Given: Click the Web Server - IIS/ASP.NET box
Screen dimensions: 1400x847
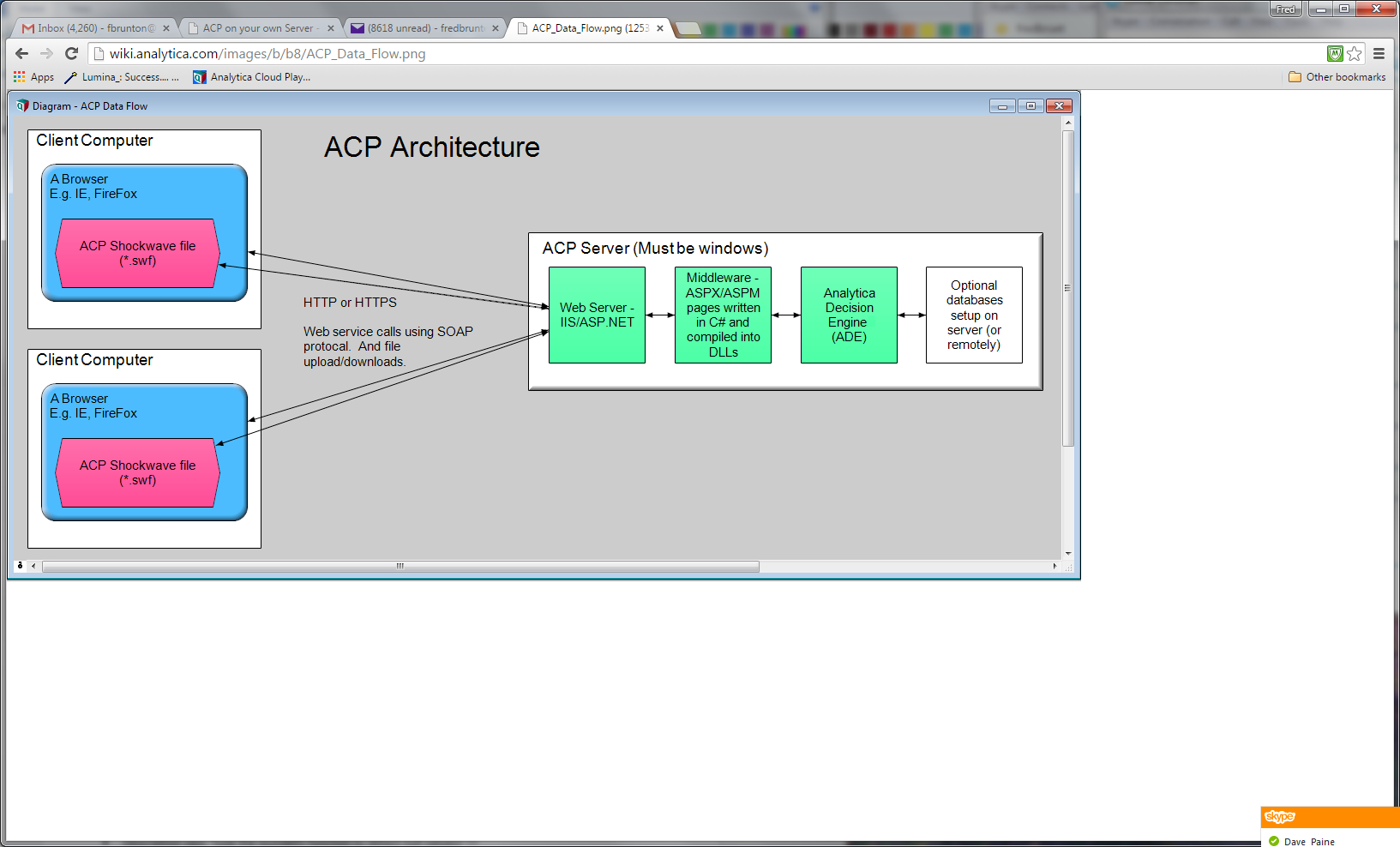Looking at the screenshot, I should [x=597, y=315].
